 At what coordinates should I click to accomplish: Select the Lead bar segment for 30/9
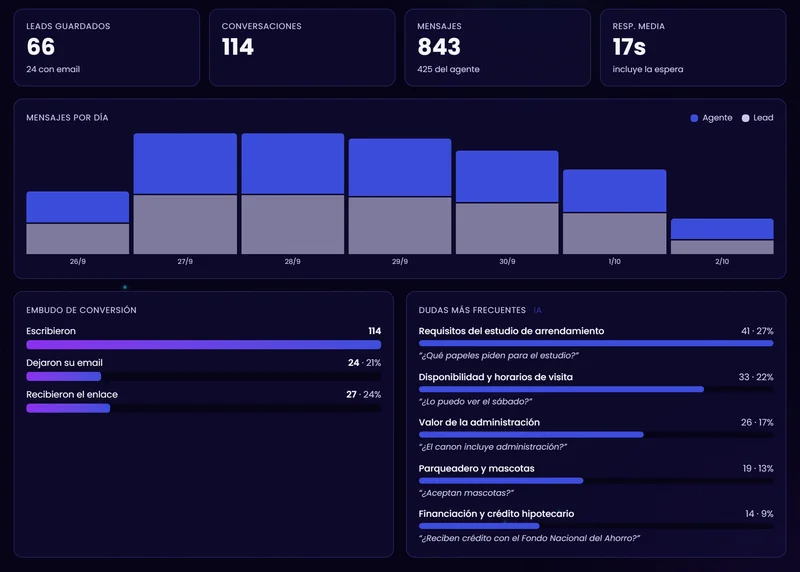coord(507,229)
